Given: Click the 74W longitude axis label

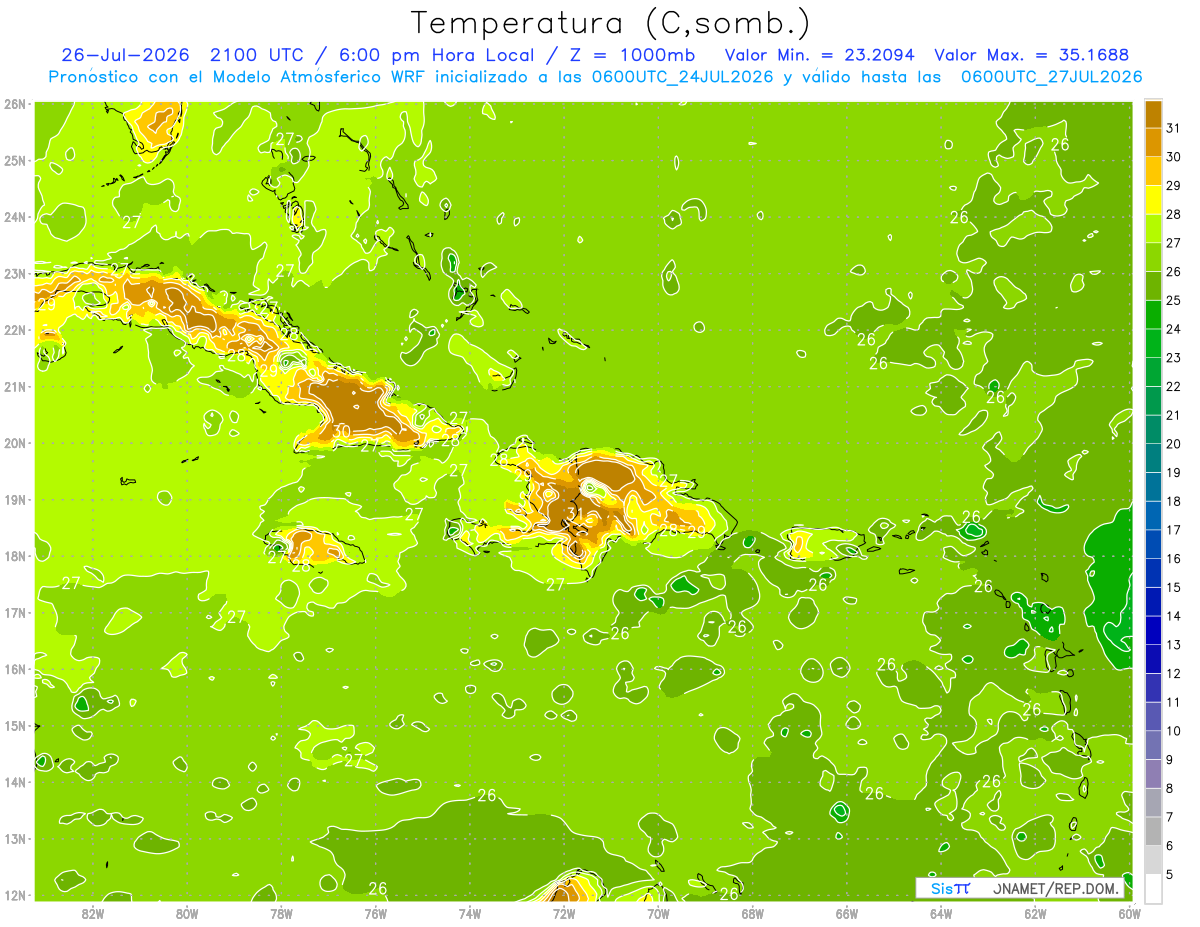Looking at the screenshot, I should 470,912.
